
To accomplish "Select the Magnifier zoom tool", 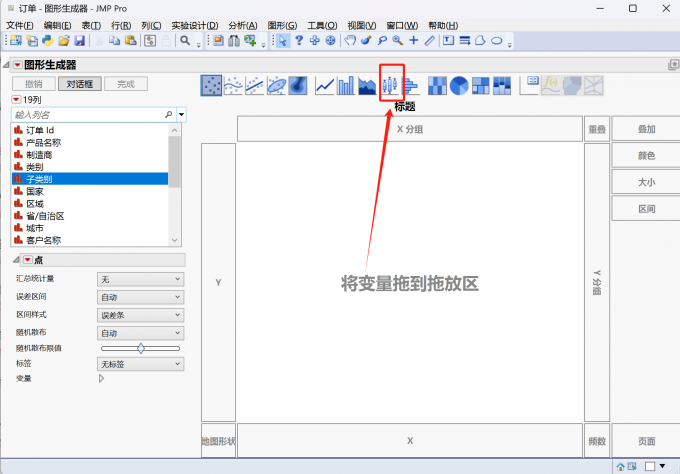I will 398,41.
